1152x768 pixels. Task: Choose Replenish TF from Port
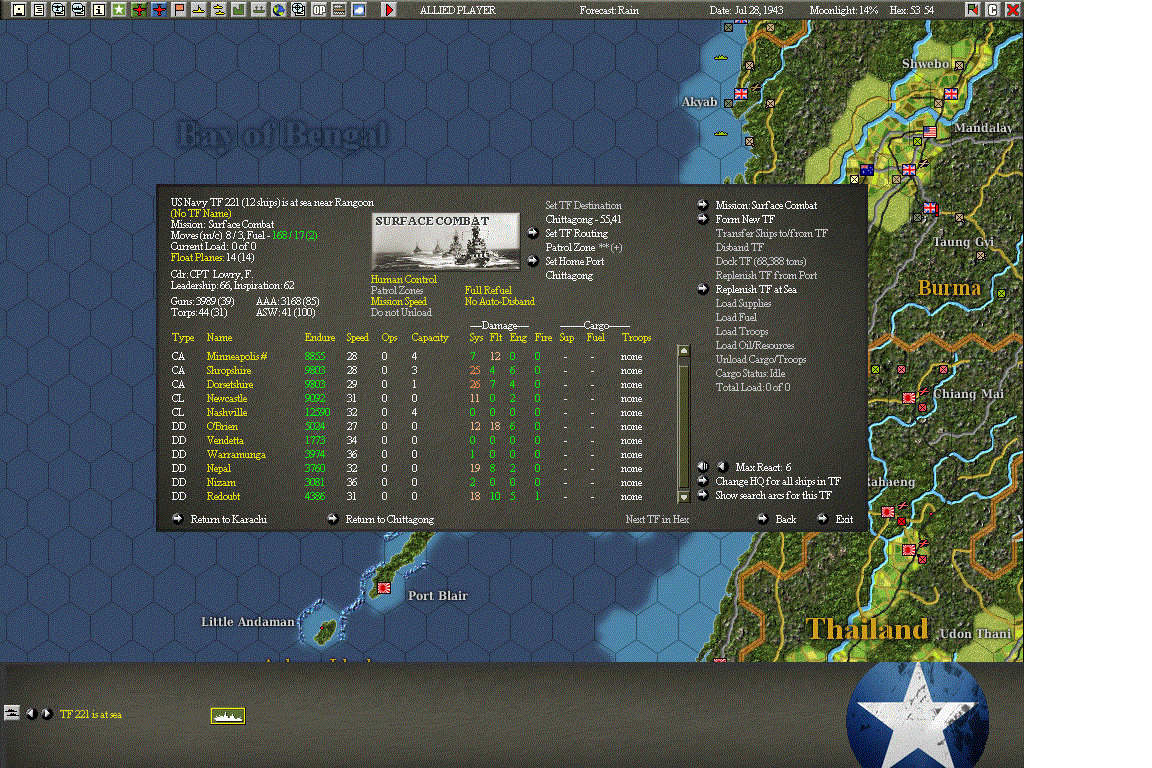coord(766,276)
